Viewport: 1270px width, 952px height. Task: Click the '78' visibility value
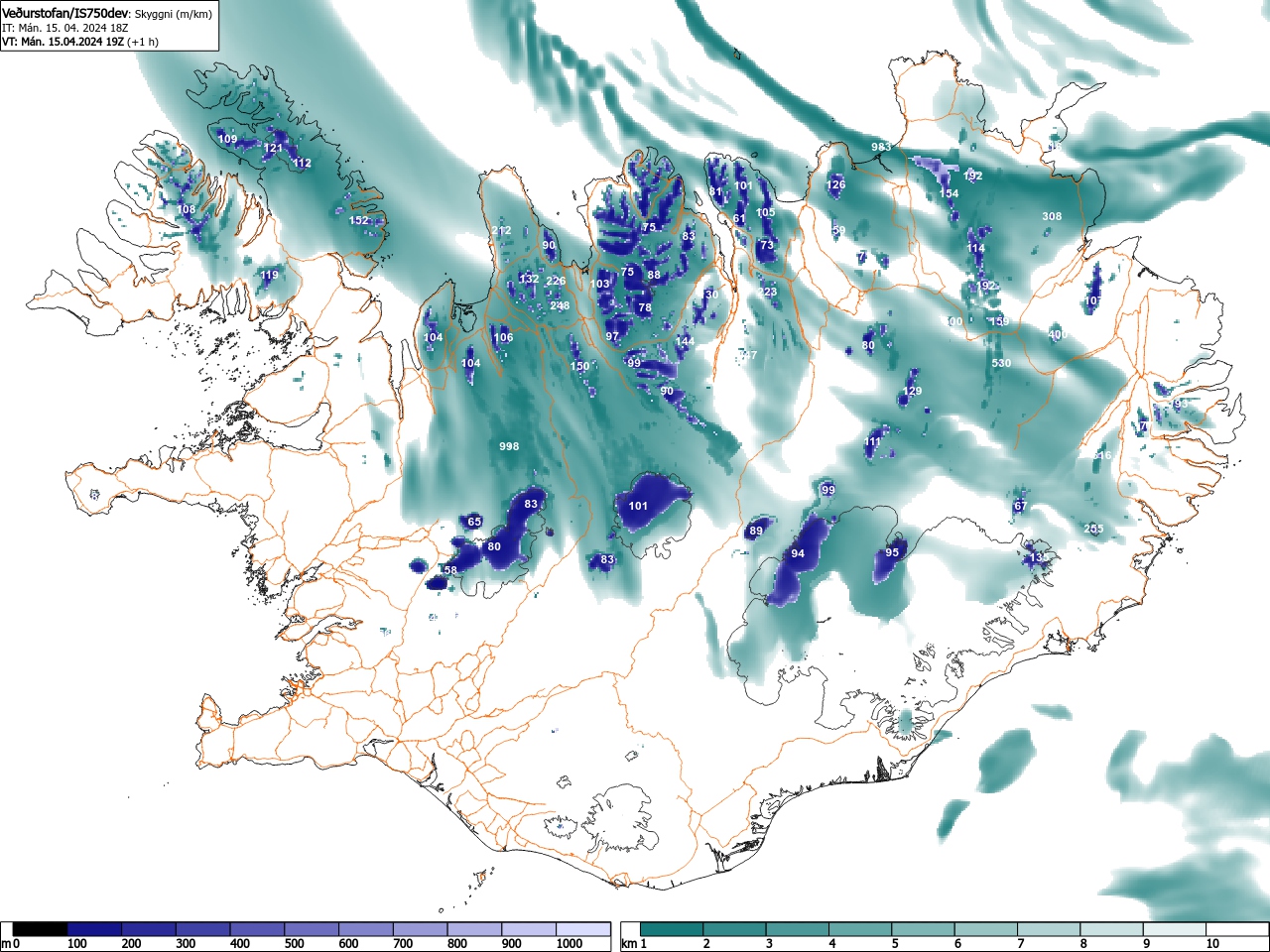[645, 307]
